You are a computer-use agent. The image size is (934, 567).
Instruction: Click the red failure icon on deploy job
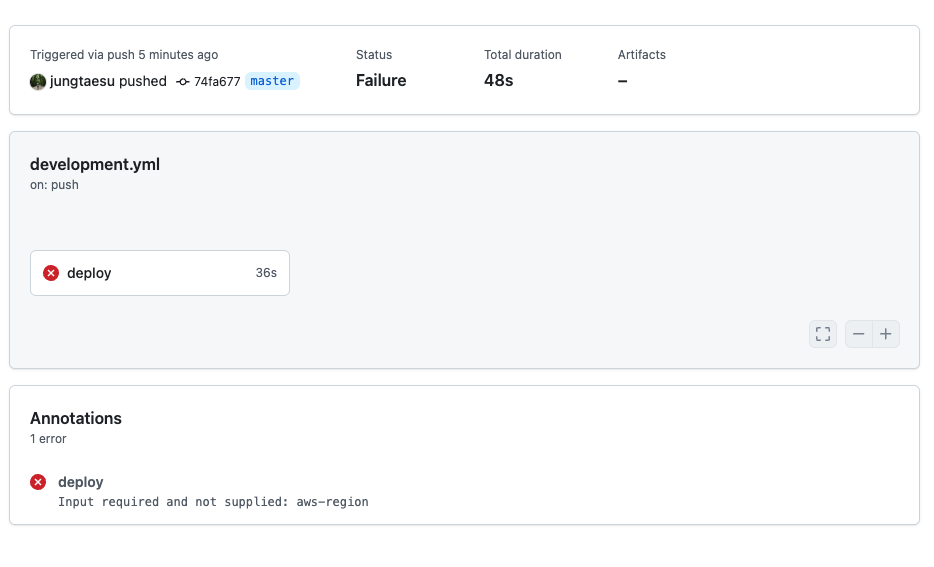[51, 273]
